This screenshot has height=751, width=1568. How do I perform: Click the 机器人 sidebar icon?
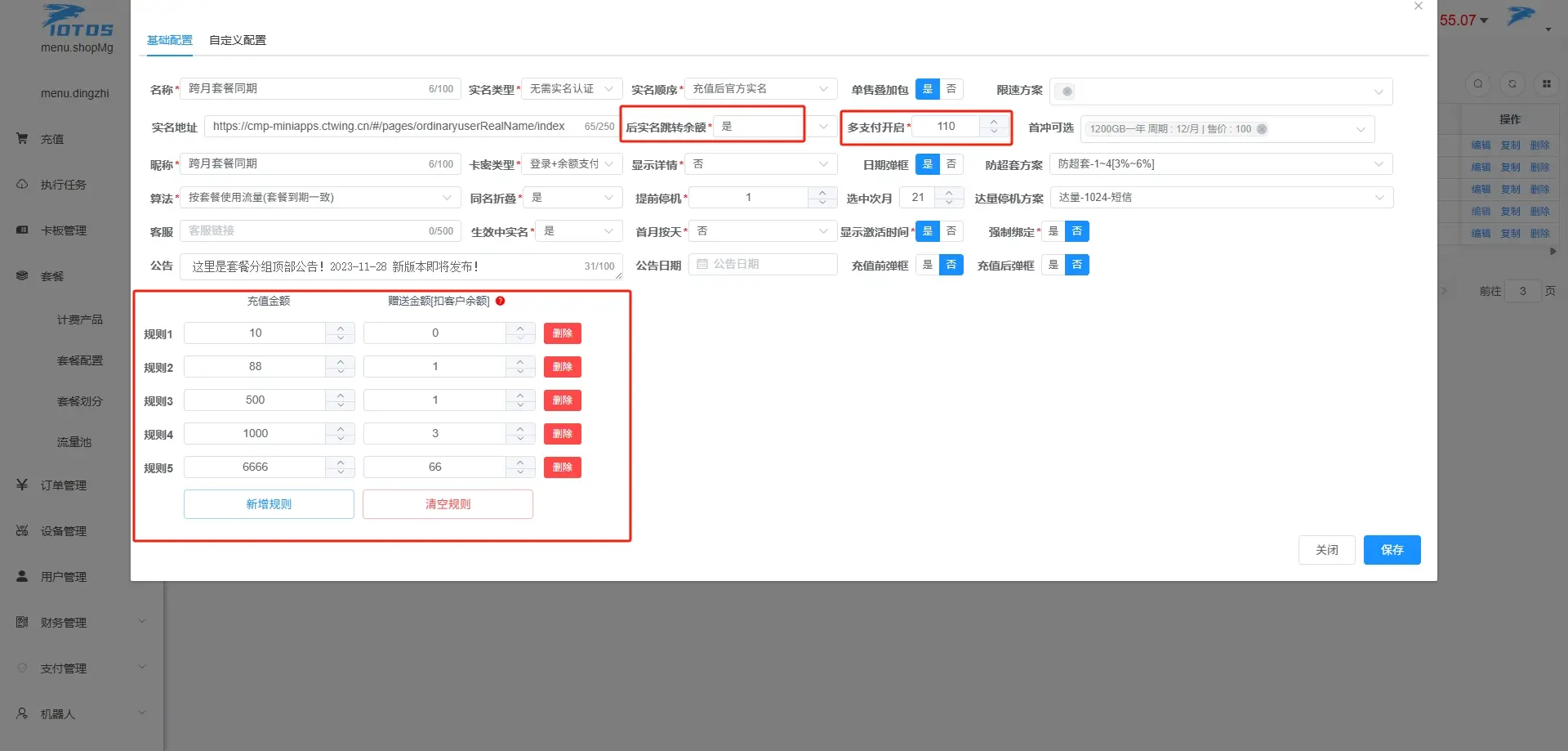22,714
